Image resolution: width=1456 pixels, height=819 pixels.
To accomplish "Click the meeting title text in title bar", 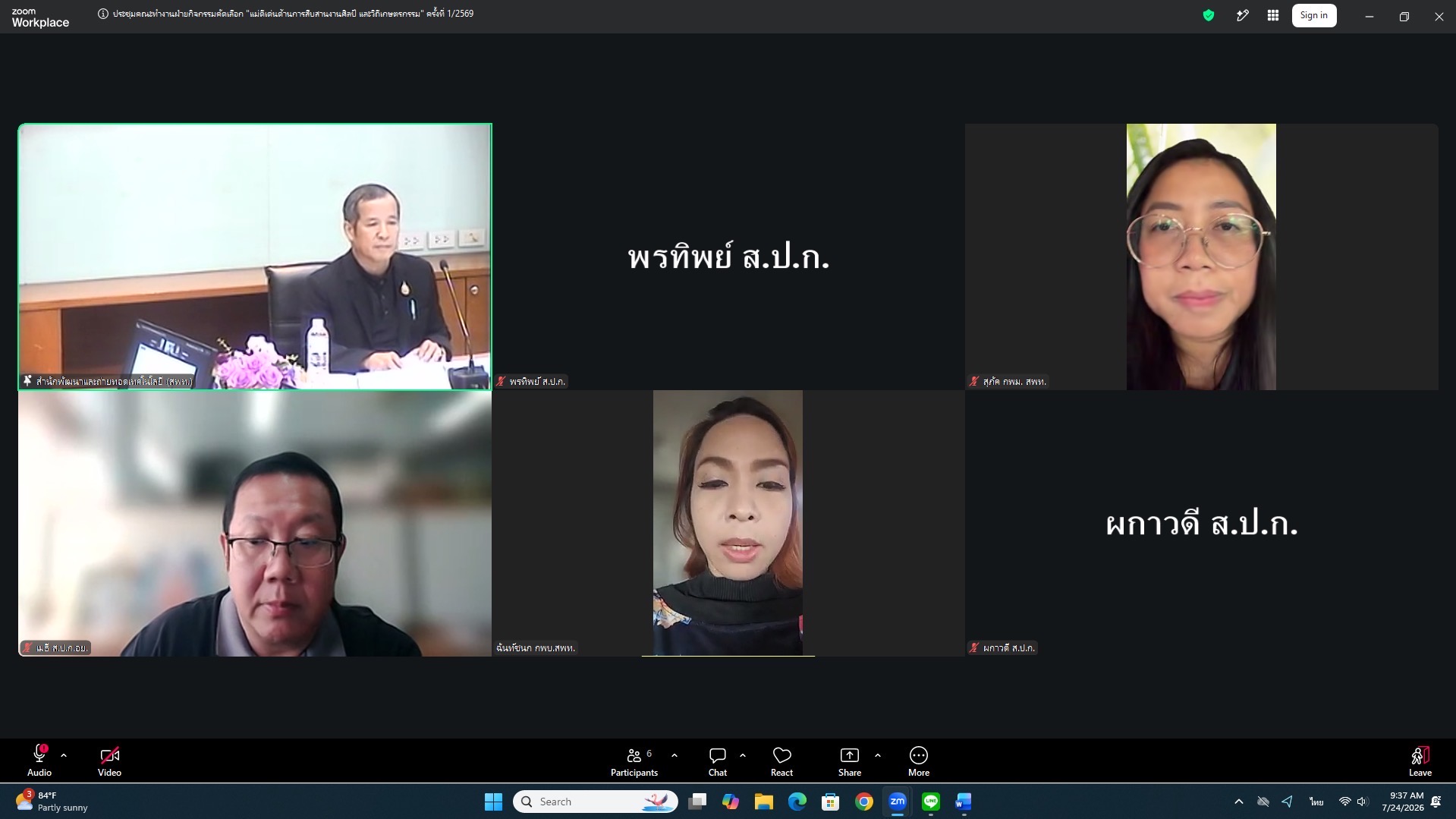I will [293, 14].
